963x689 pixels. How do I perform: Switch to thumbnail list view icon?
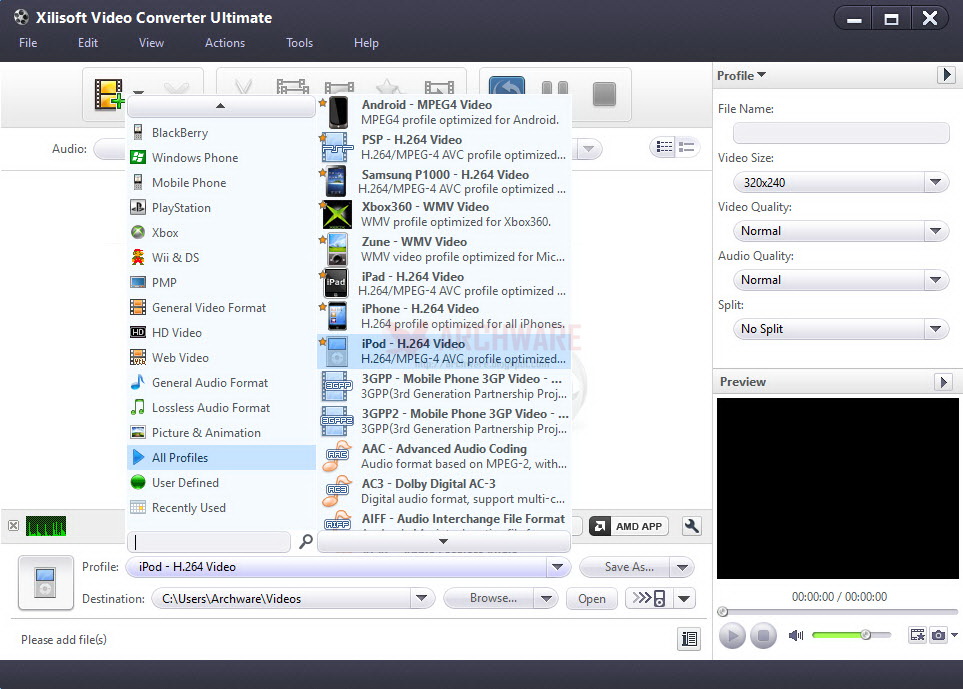pos(664,147)
